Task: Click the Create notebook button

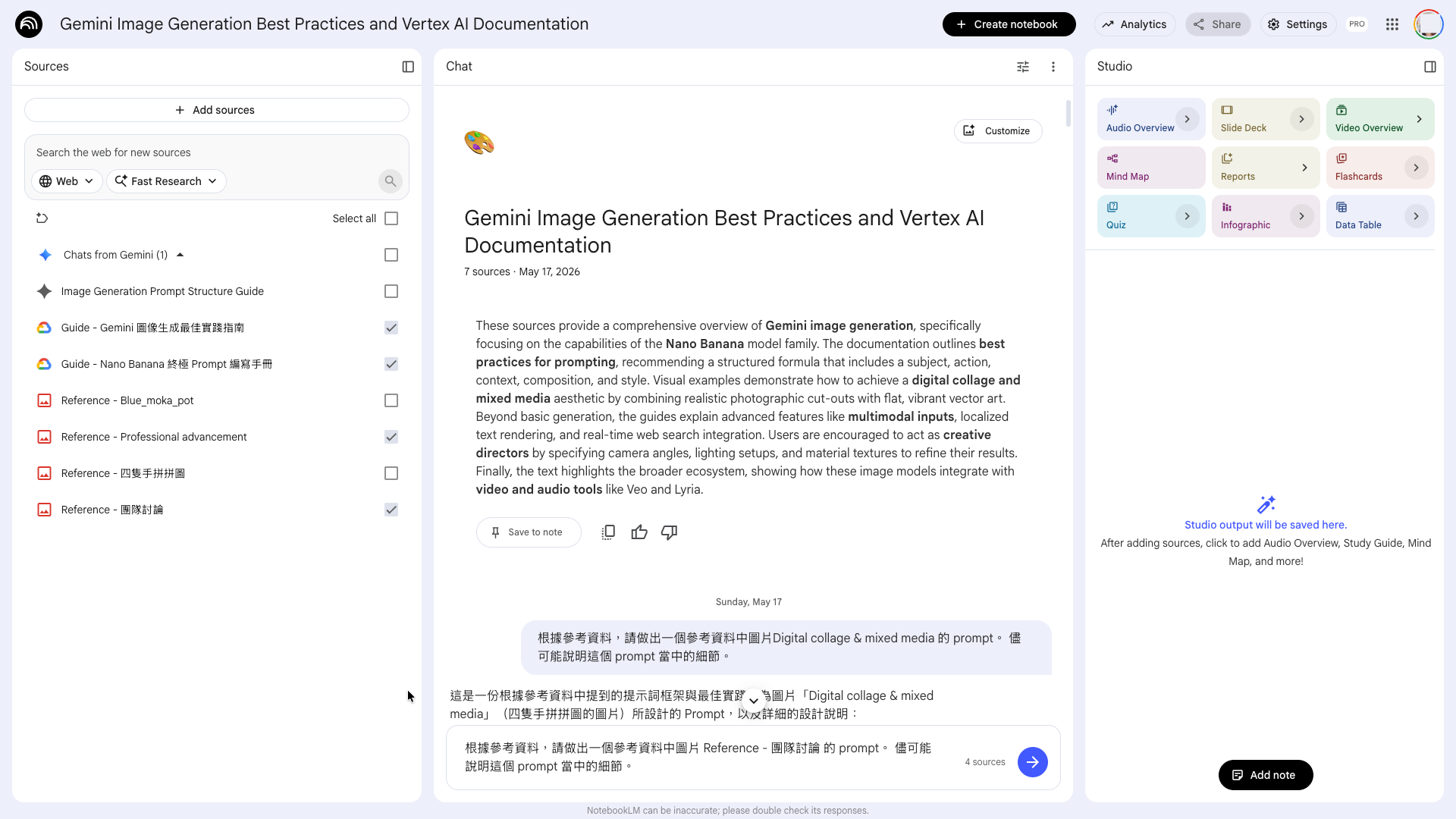Action: 1009,24
